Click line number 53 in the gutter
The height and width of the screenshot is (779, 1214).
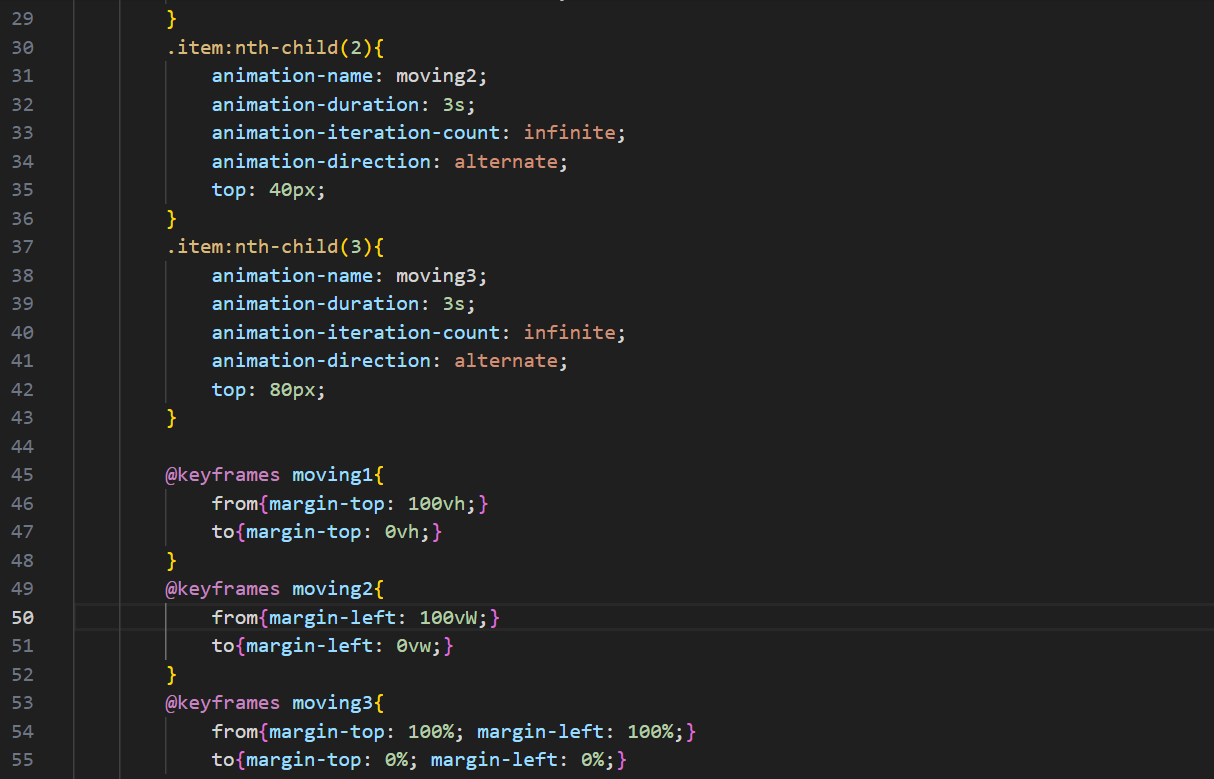click(22, 703)
